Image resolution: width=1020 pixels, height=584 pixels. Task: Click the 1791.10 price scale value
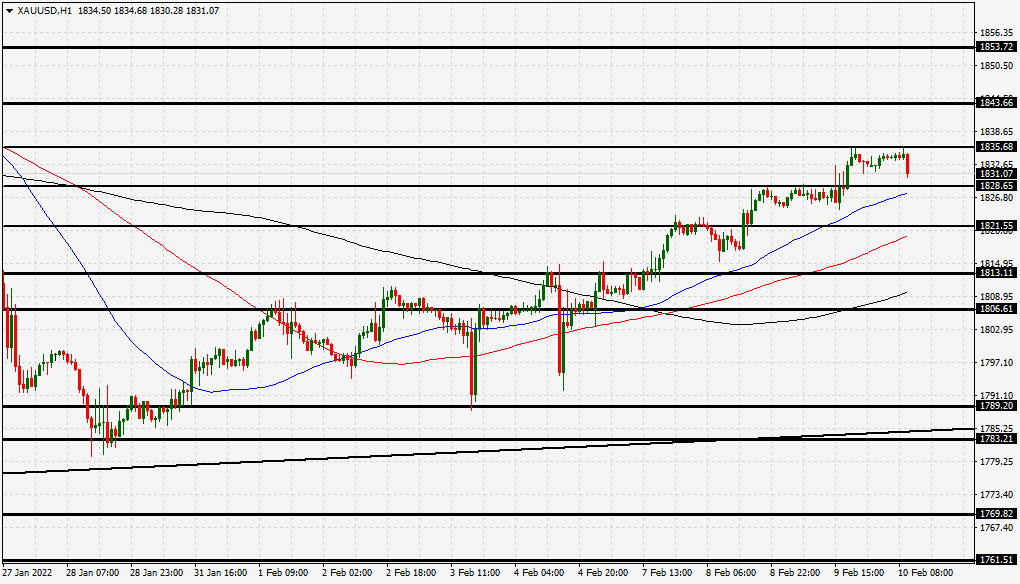click(997, 395)
